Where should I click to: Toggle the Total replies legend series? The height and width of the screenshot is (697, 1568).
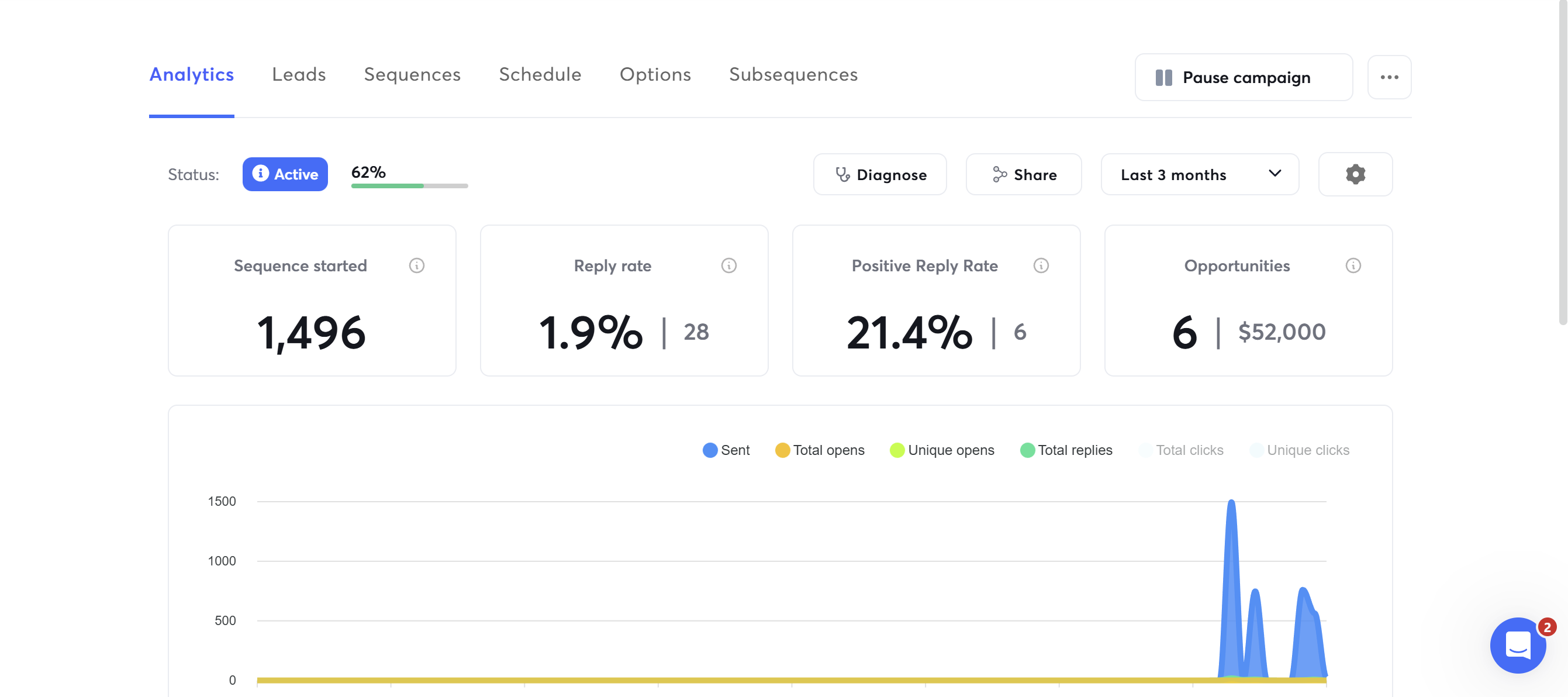click(x=1066, y=450)
